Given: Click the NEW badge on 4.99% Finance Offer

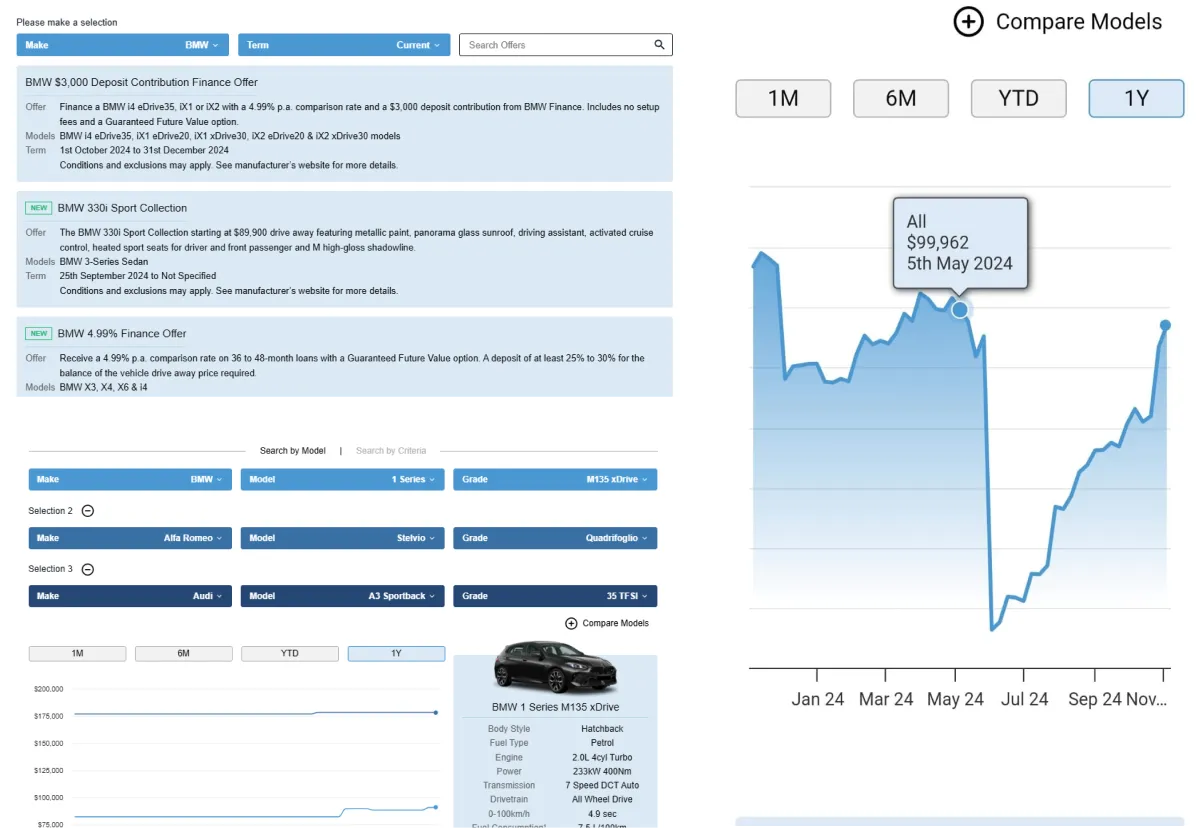Looking at the screenshot, I should point(38,333).
